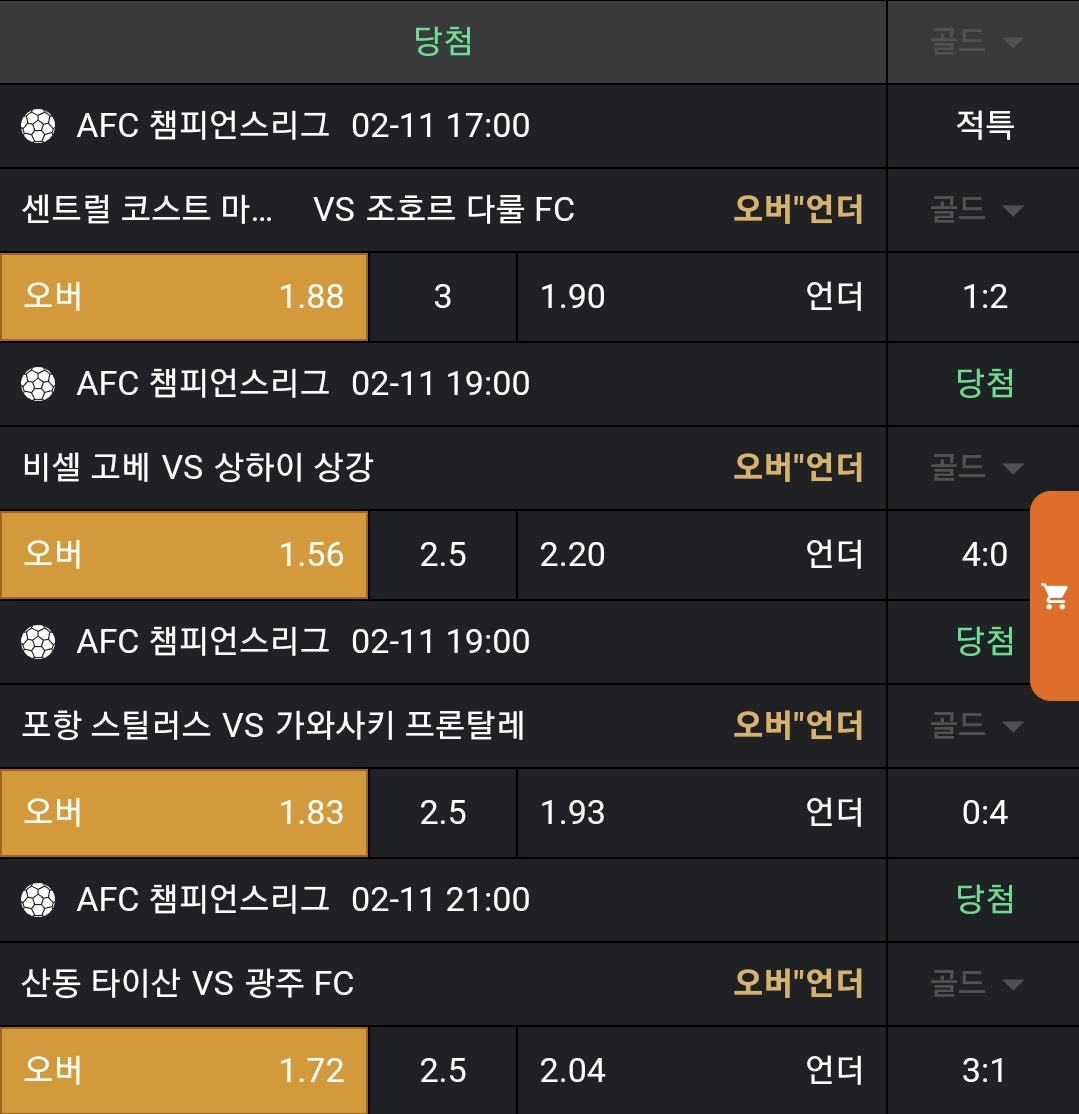
Task: Click the green 당첨 header tab
Action: point(443,42)
